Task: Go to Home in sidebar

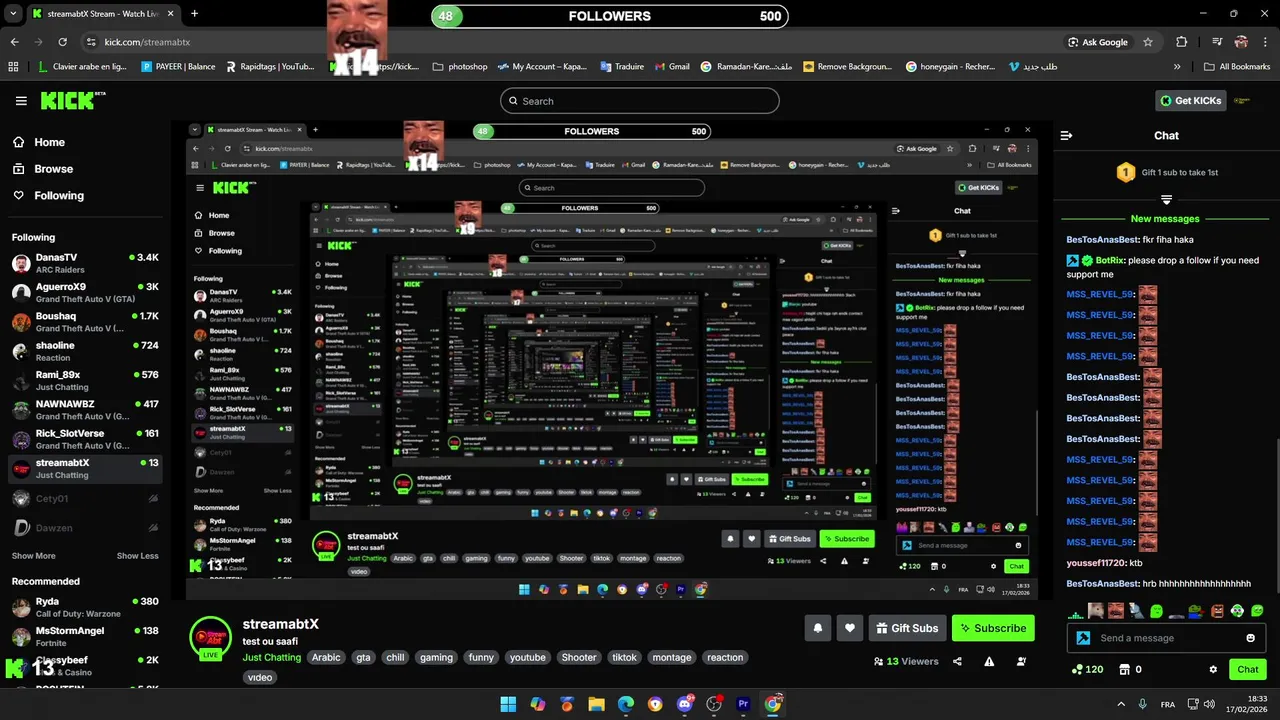Action: point(49,142)
